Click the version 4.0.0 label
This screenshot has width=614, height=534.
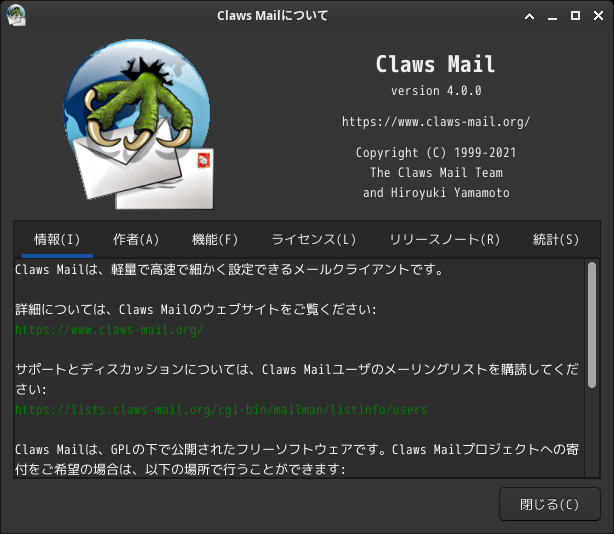(x=436, y=91)
